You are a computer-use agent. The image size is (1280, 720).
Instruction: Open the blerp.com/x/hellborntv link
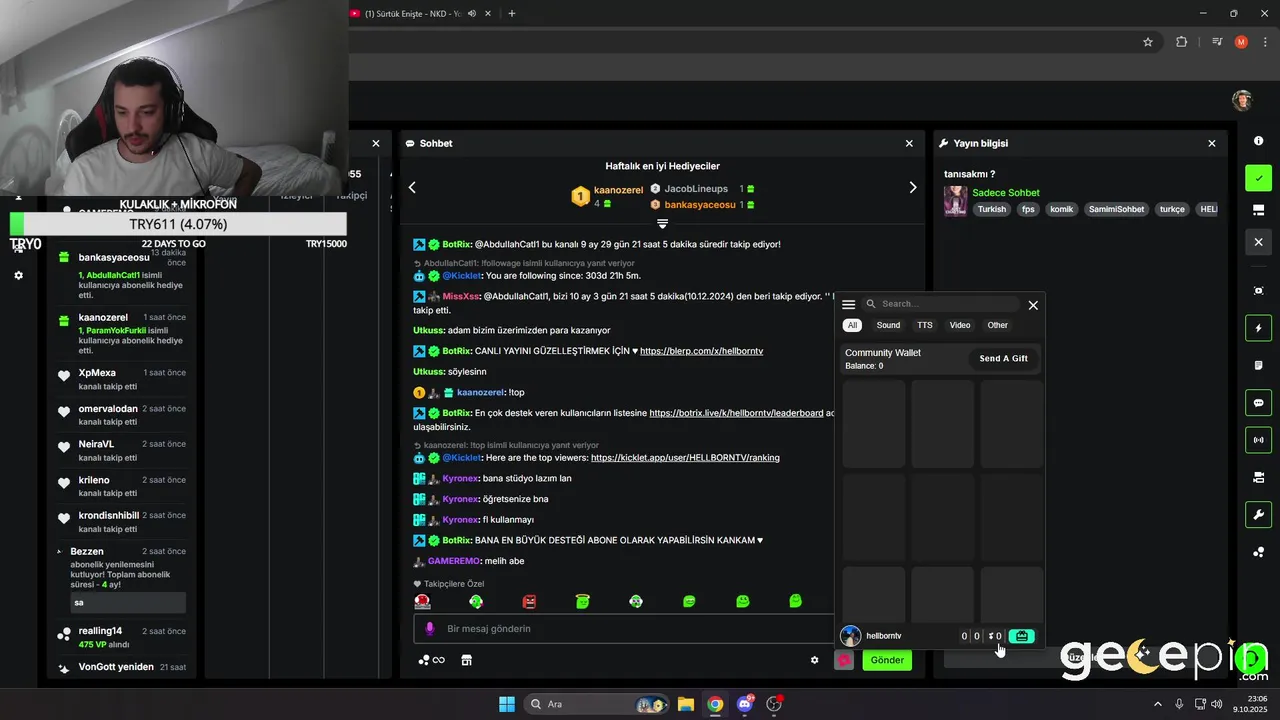click(701, 351)
